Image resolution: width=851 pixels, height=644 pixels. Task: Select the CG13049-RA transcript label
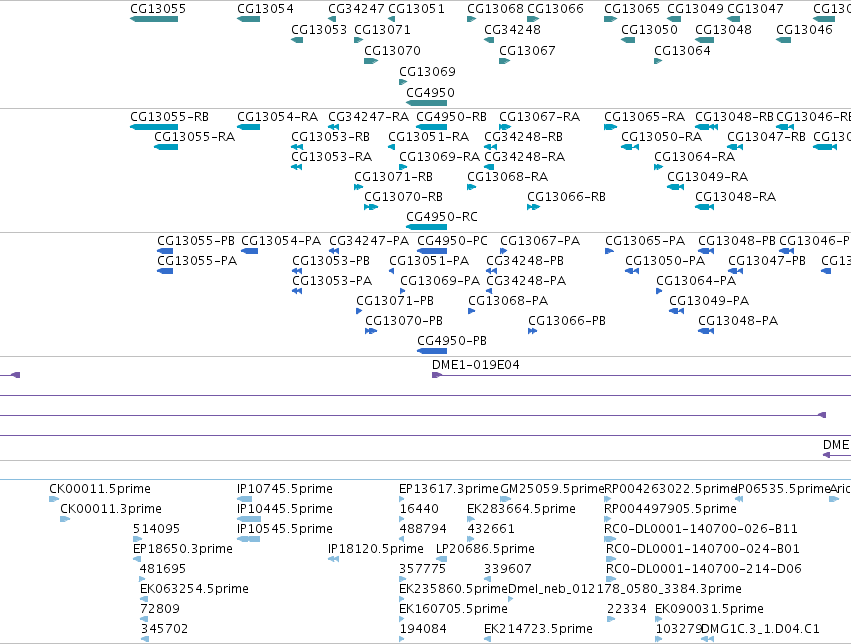coord(708,177)
